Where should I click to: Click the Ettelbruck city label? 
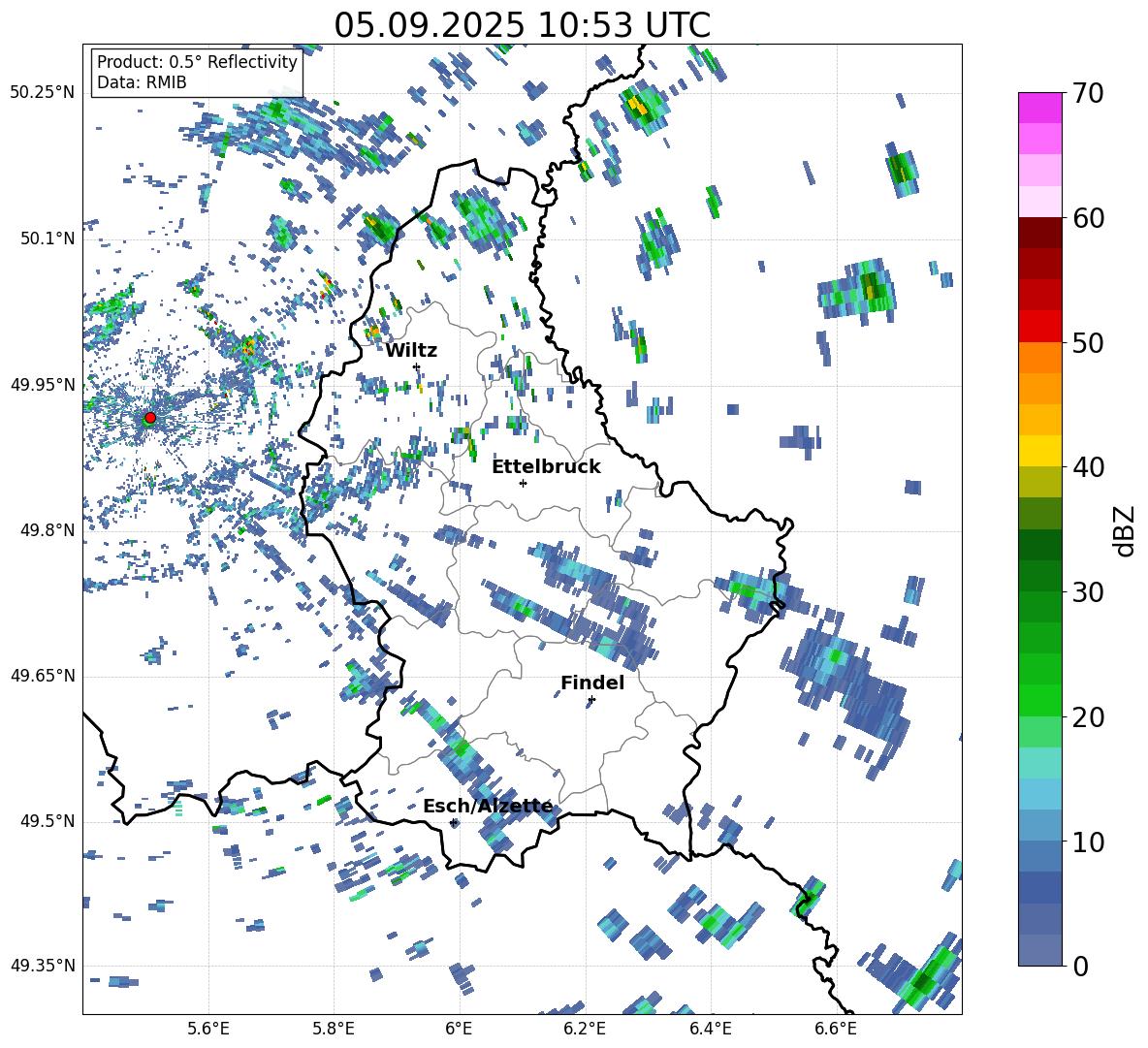546,467
